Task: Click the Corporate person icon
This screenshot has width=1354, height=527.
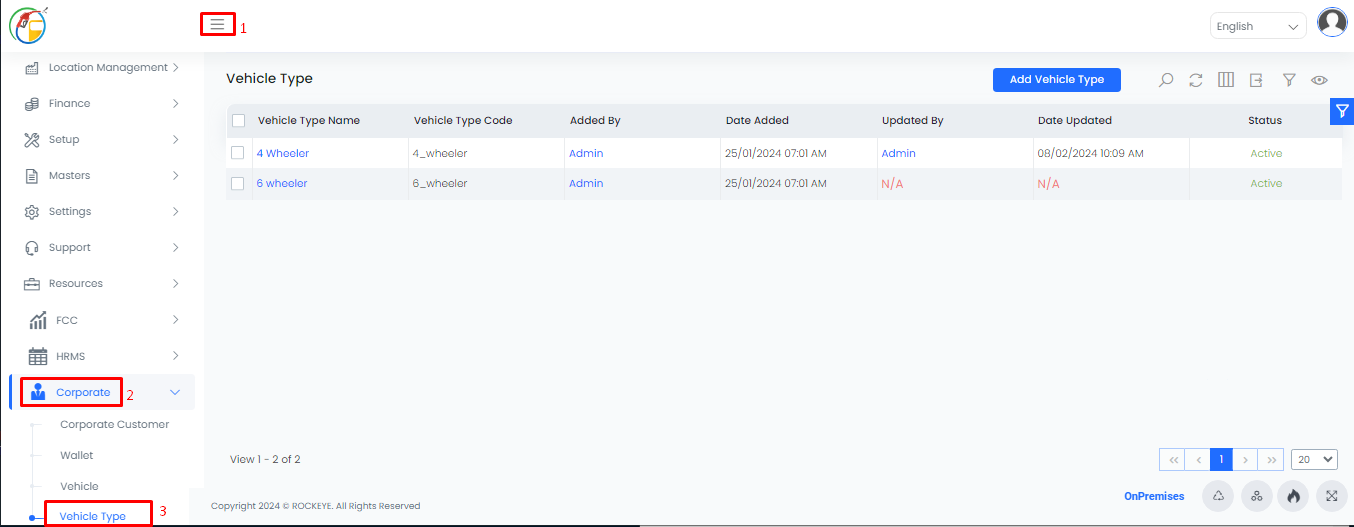Action: coord(39,393)
